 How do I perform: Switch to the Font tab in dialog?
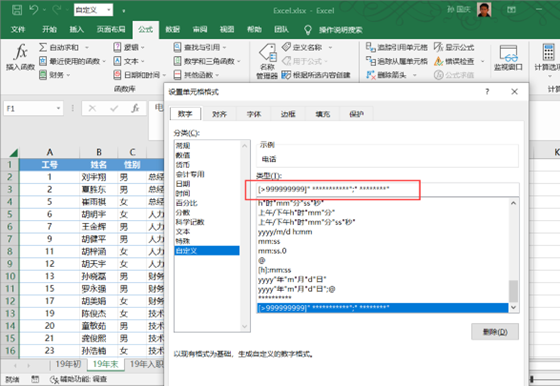click(254, 114)
